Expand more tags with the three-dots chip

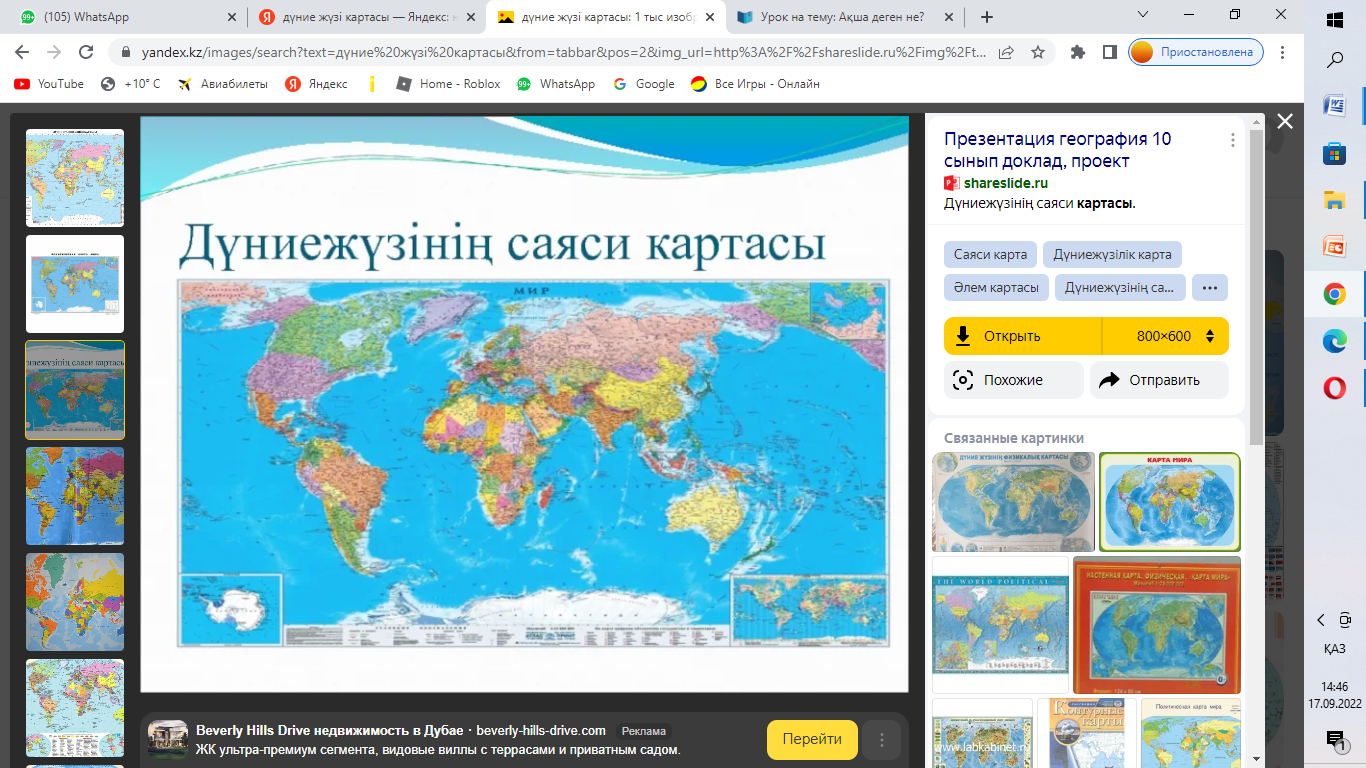[x=1210, y=288]
